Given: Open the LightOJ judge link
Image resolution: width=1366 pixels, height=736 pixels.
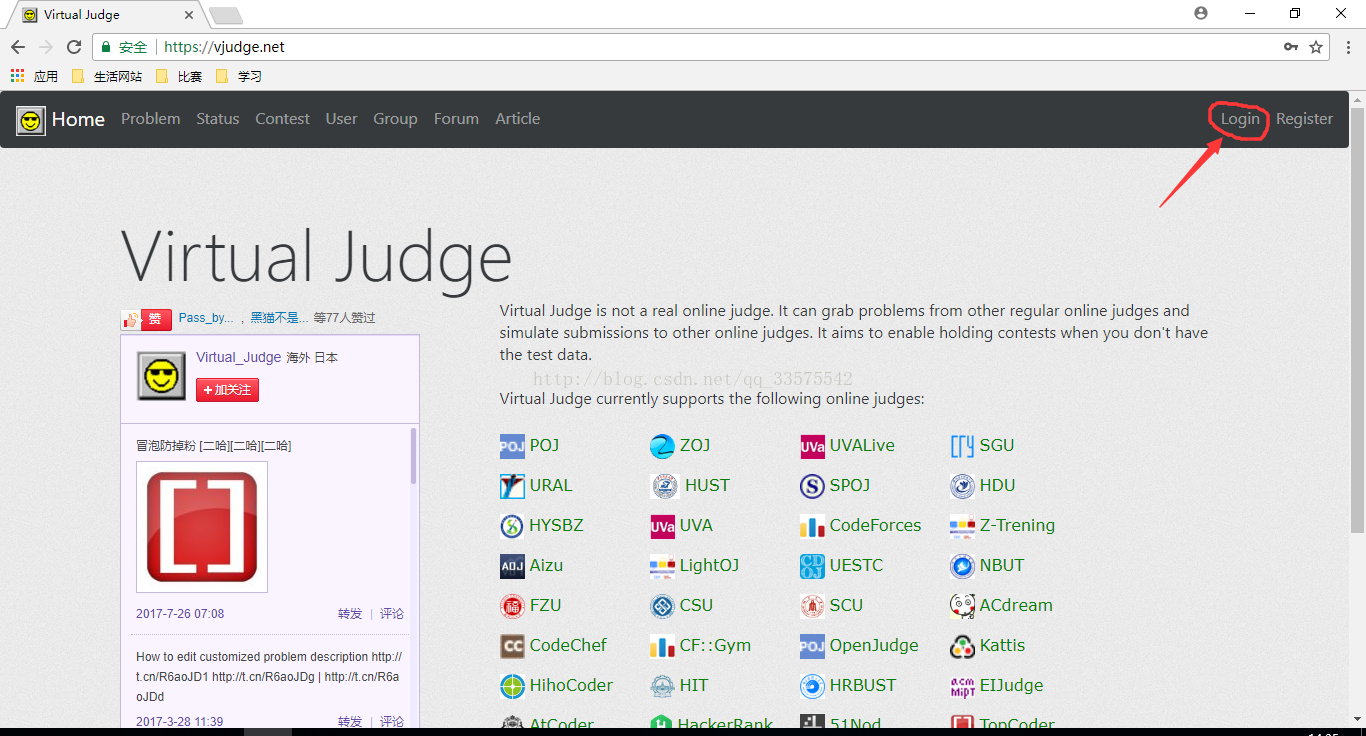Looking at the screenshot, I should (x=709, y=565).
